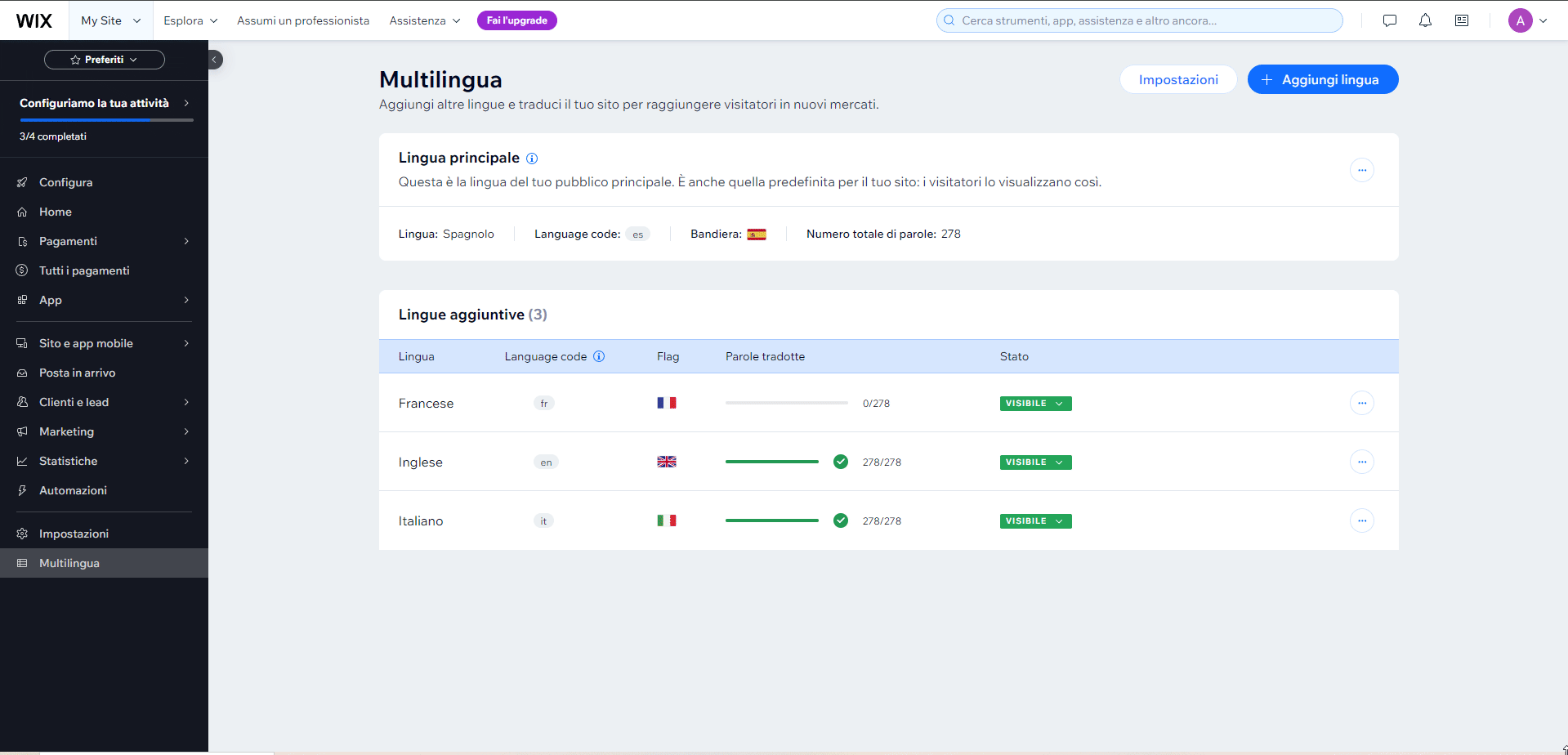The width and height of the screenshot is (1568, 755).
Task: Open the Lingua principale more actions menu
Action: click(1361, 170)
